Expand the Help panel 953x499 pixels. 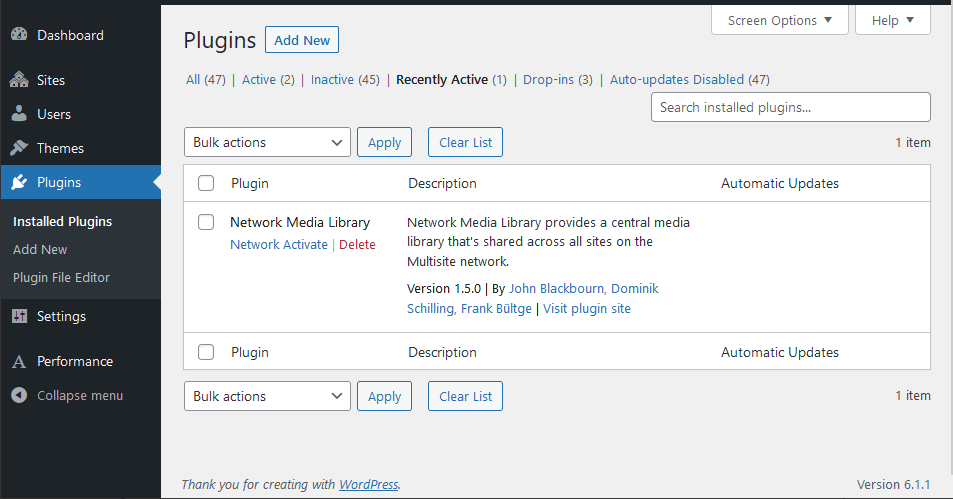[893, 20]
